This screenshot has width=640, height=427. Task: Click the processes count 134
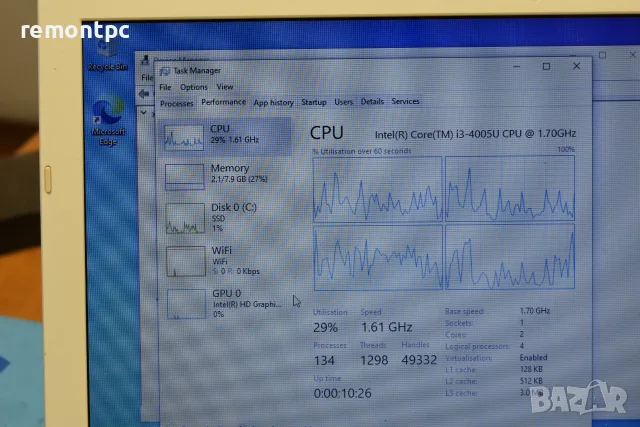pos(324,360)
